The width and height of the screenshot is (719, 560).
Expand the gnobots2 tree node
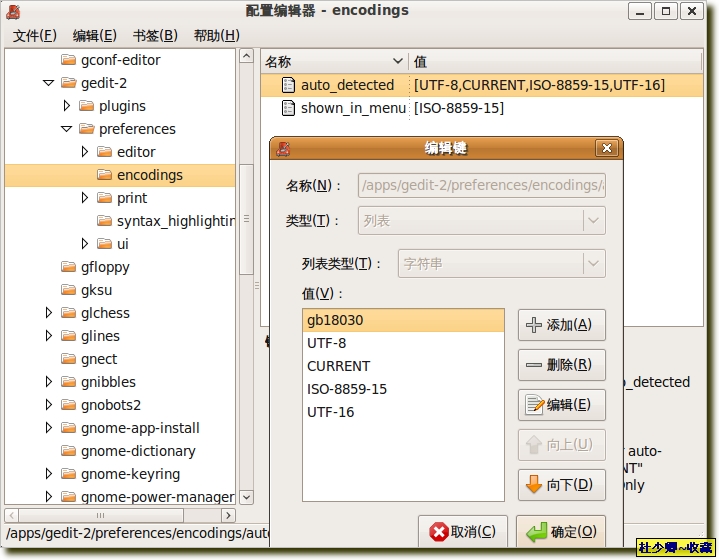(x=49, y=405)
